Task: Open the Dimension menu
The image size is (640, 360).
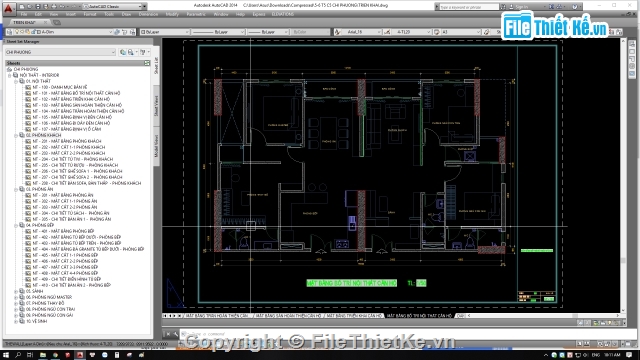Action: [148, 14]
